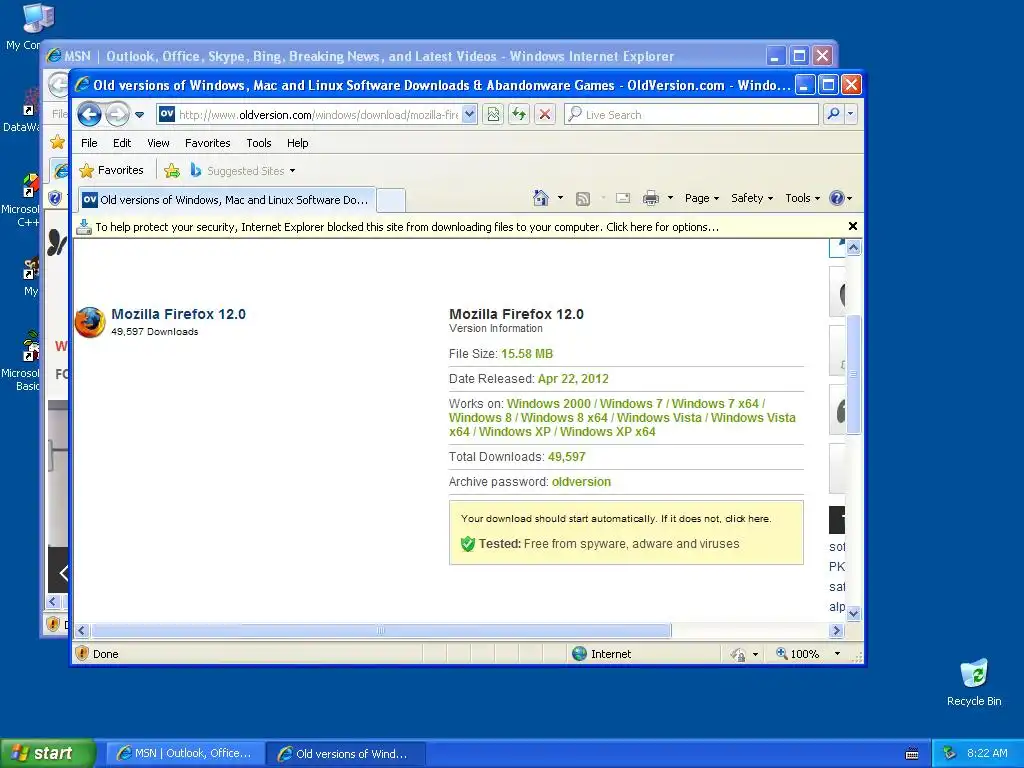The height and width of the screenshot is (768, 1024).
Task: Open the View menu
Action: [x=158, y=143]
